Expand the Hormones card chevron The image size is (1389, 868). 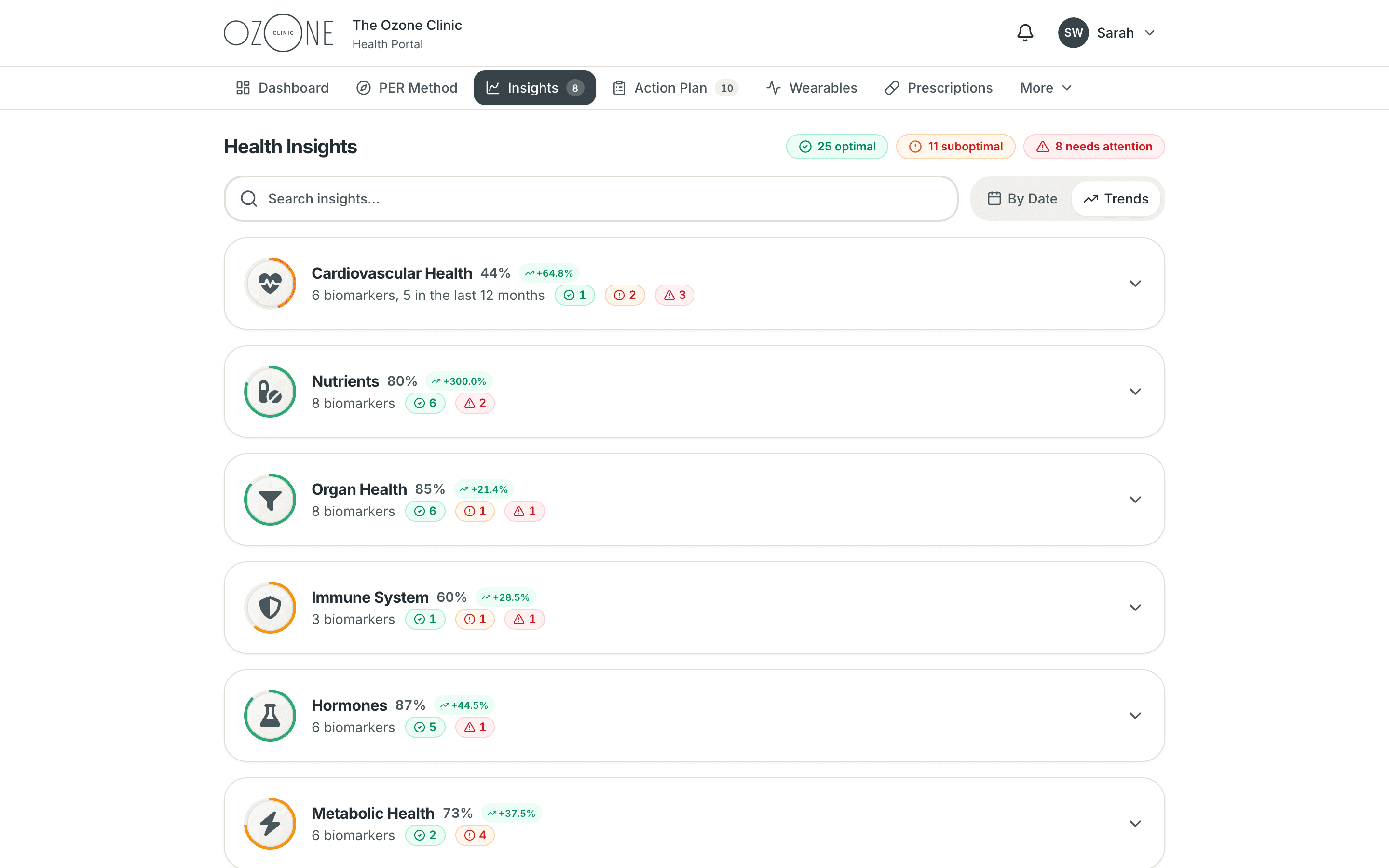[1135, 715]
